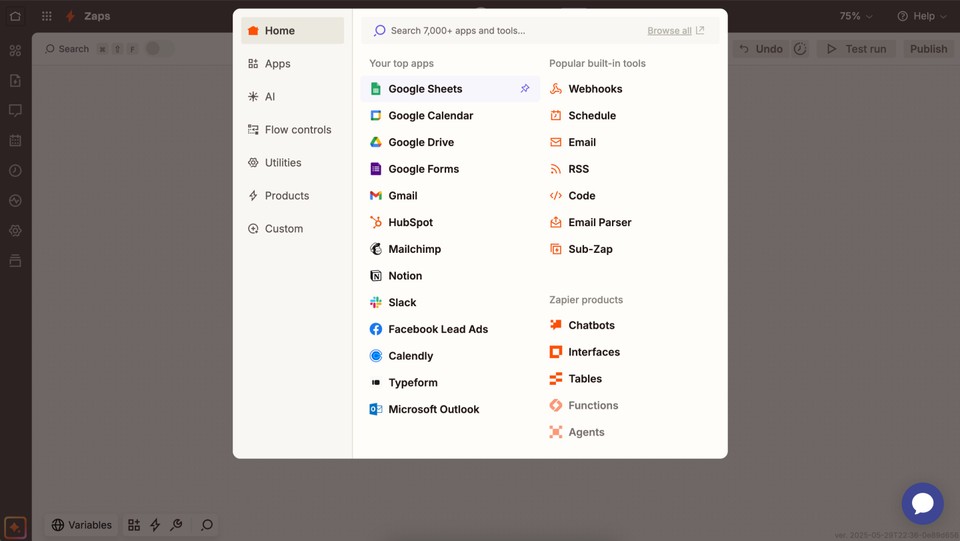Viewport: 960px width, 541px height.
Task: Open sidebar calendar icon
Action: click(15, 141)
